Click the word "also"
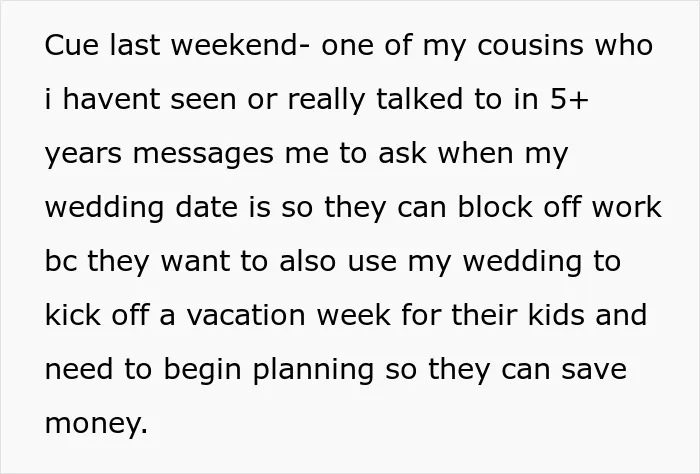The image size is (700, 474). point(307,261)
